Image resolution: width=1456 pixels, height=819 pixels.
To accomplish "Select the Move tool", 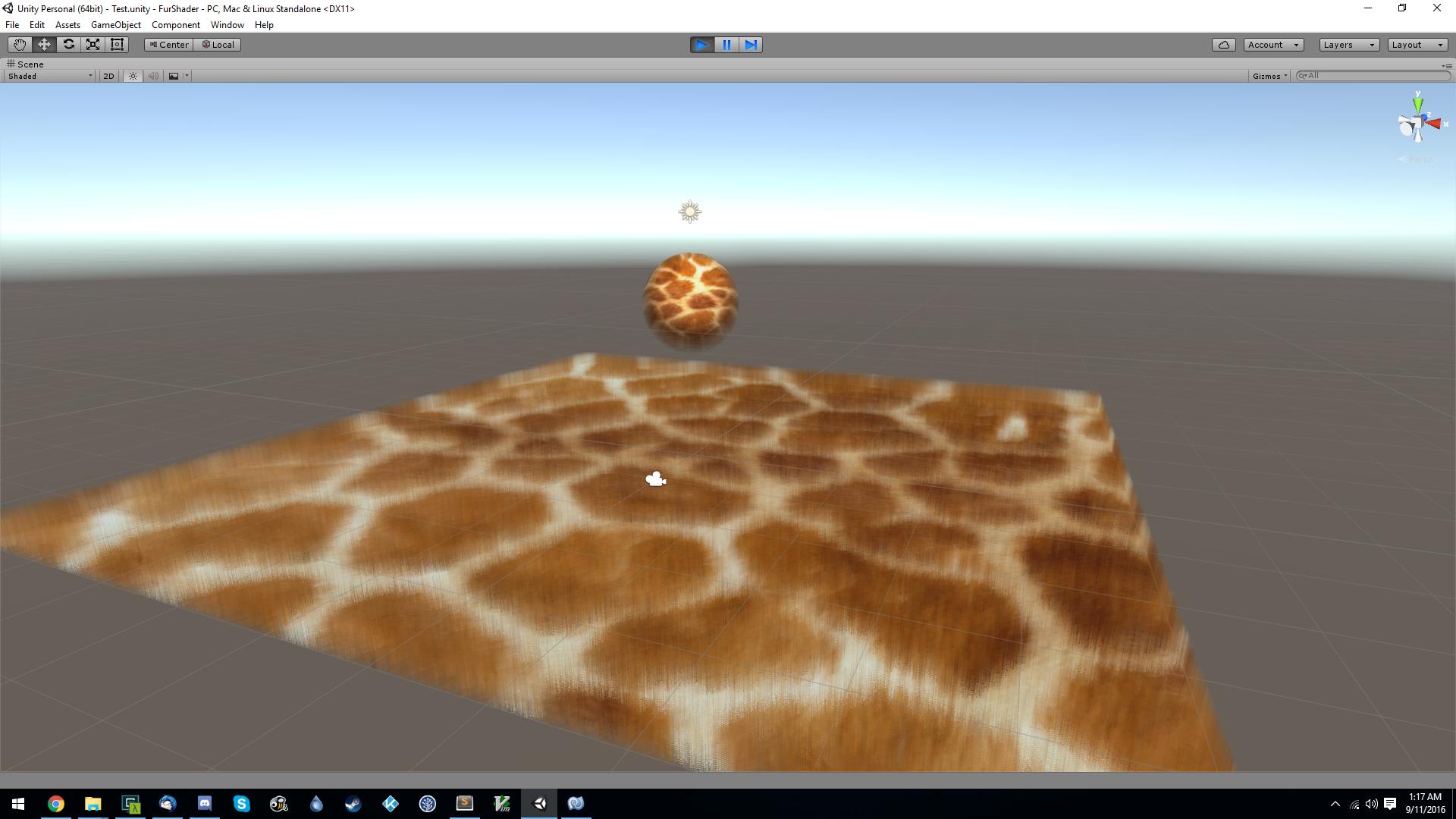I will point(43,44).
